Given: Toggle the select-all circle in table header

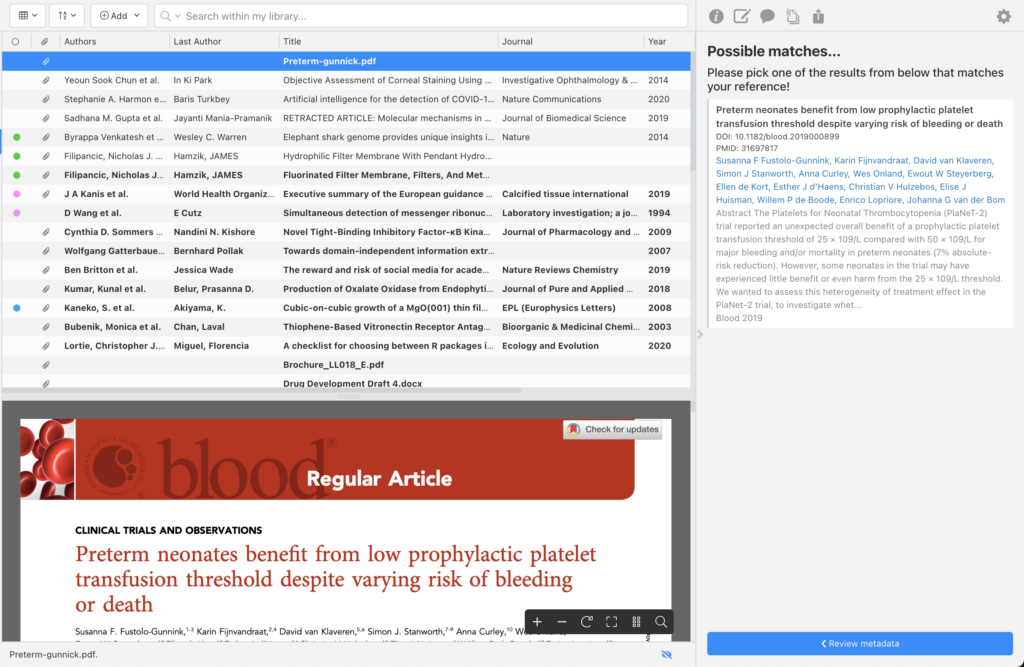Looking at the screenshot, I should [15, 42].
